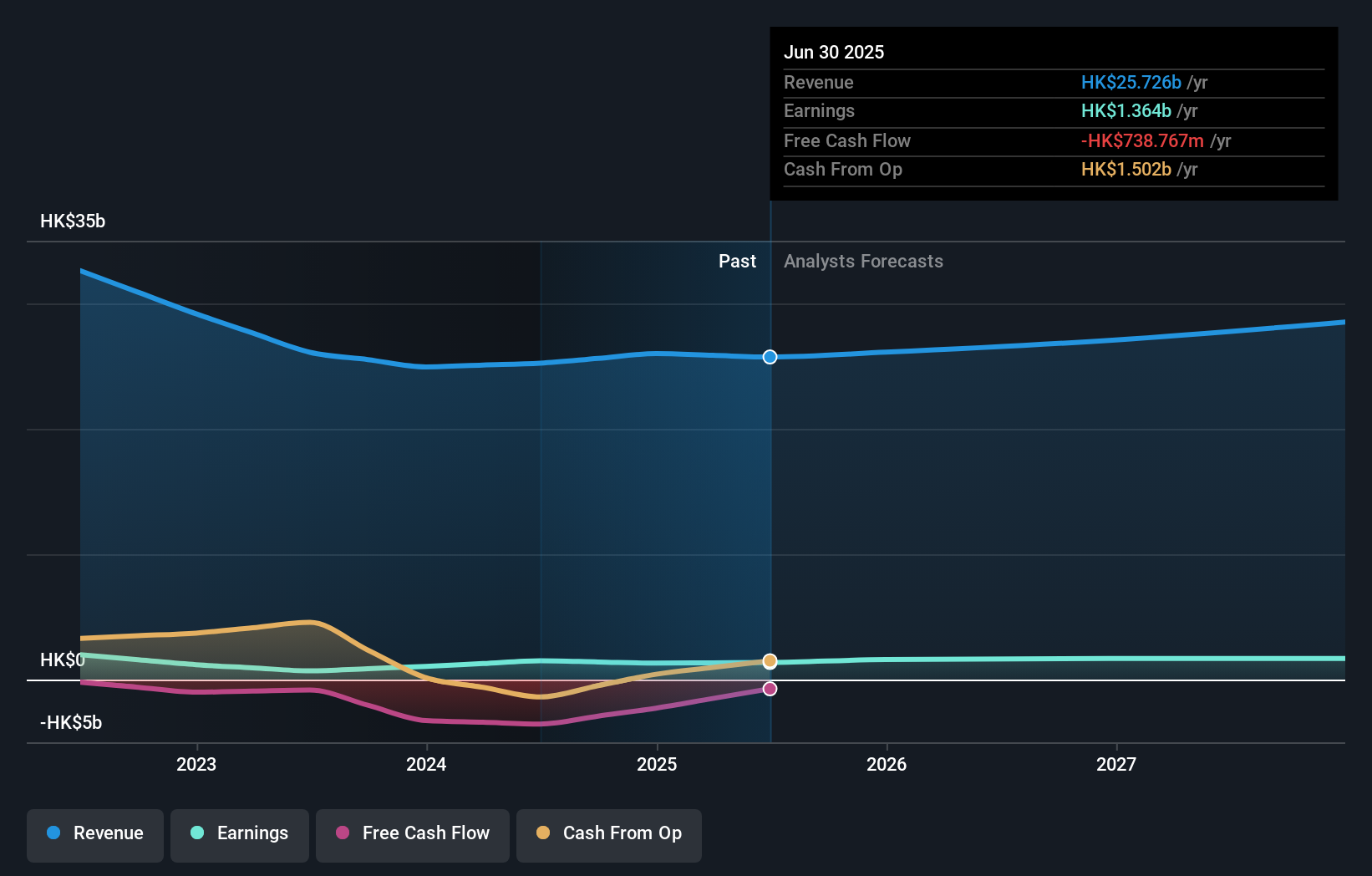Click the orange Cash From Op legend dot
This screenshot has width=1372, height=876.
pos(541,833)
